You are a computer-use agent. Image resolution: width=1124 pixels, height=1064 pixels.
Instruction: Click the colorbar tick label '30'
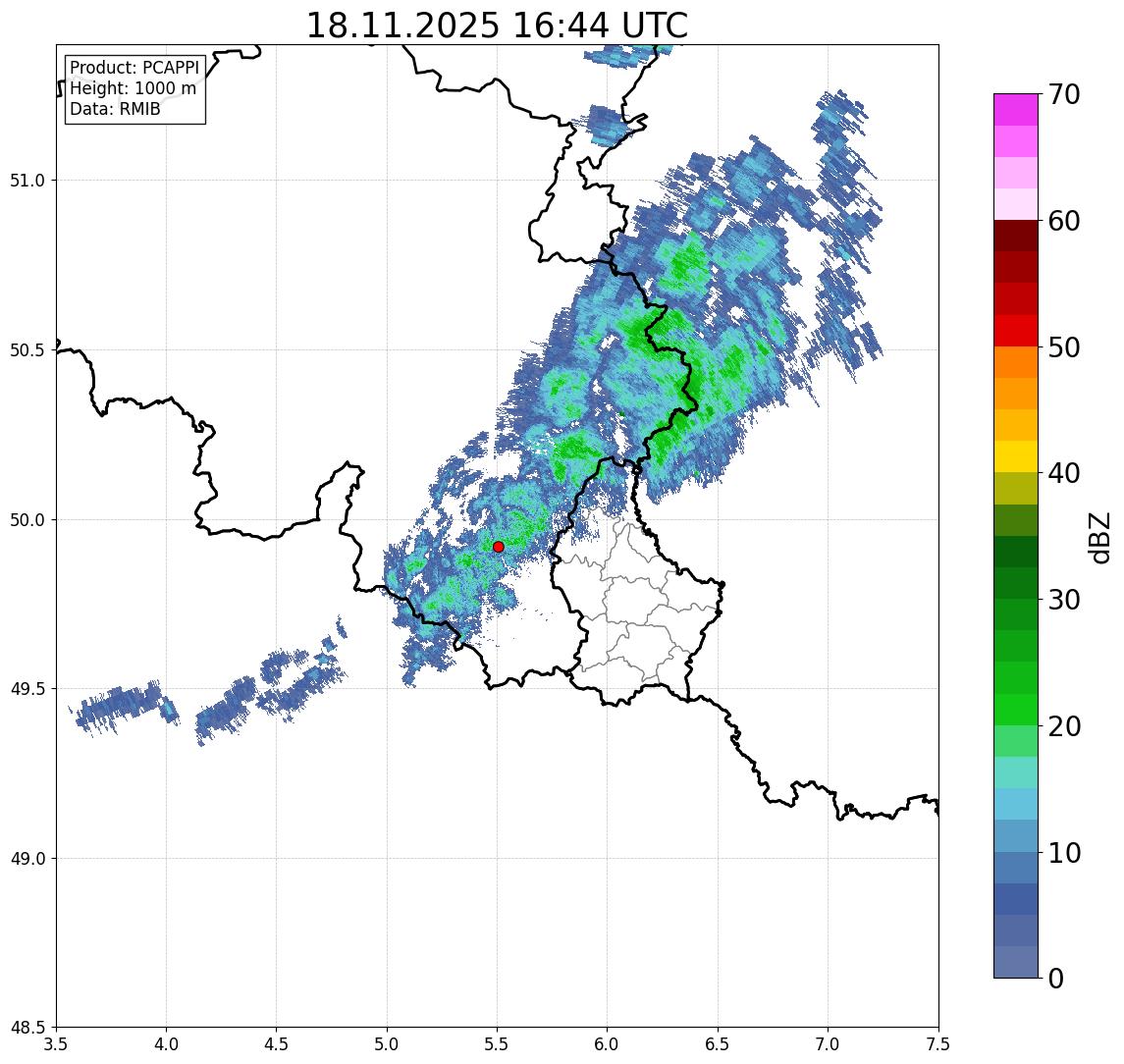pyautogui.click(x=1064, y=600)
